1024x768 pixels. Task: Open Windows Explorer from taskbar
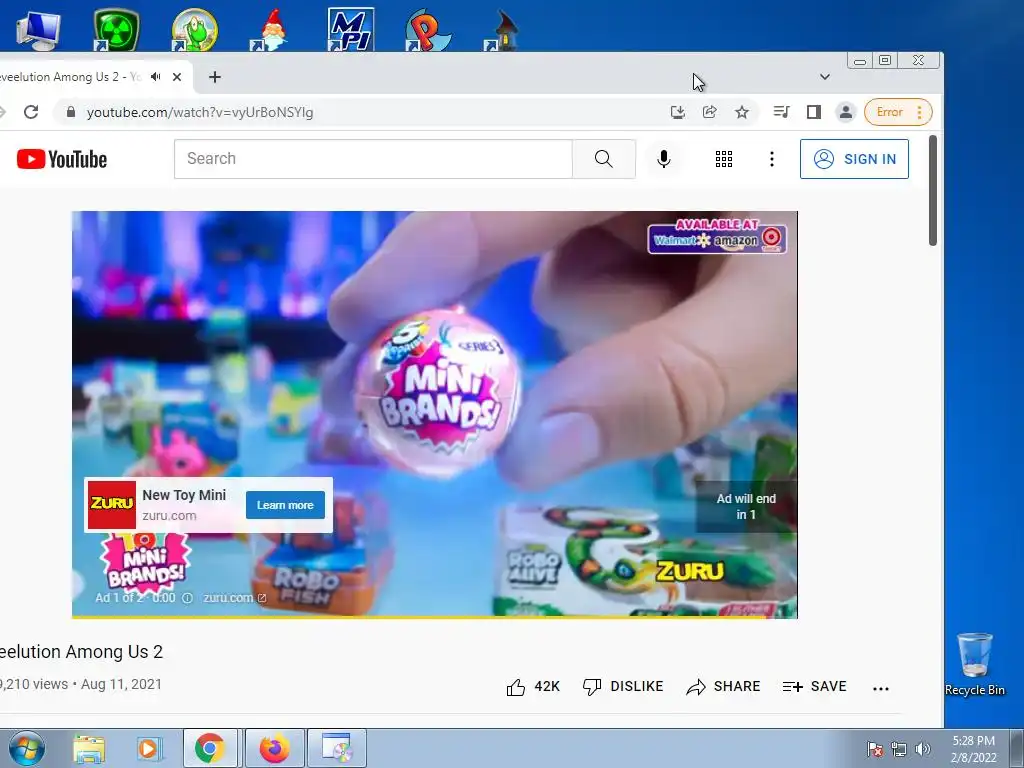click(x=88, y=748)
